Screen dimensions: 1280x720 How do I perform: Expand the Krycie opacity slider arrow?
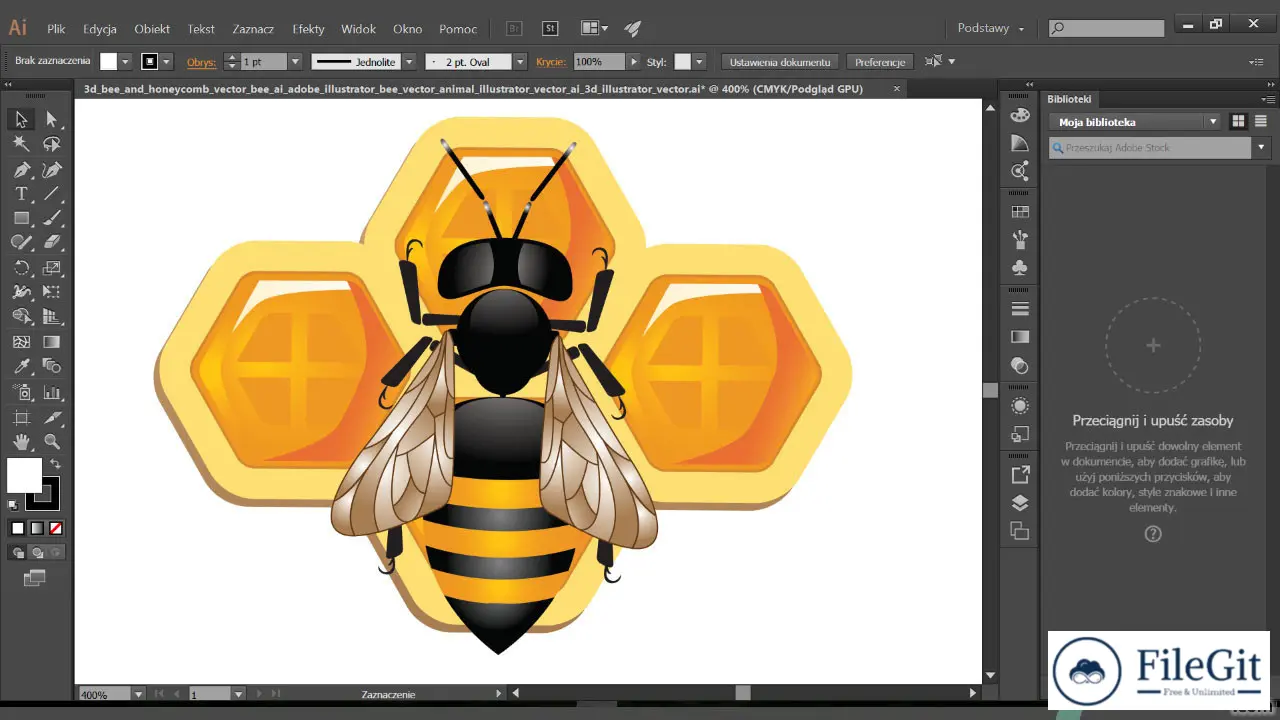[633, 62]
